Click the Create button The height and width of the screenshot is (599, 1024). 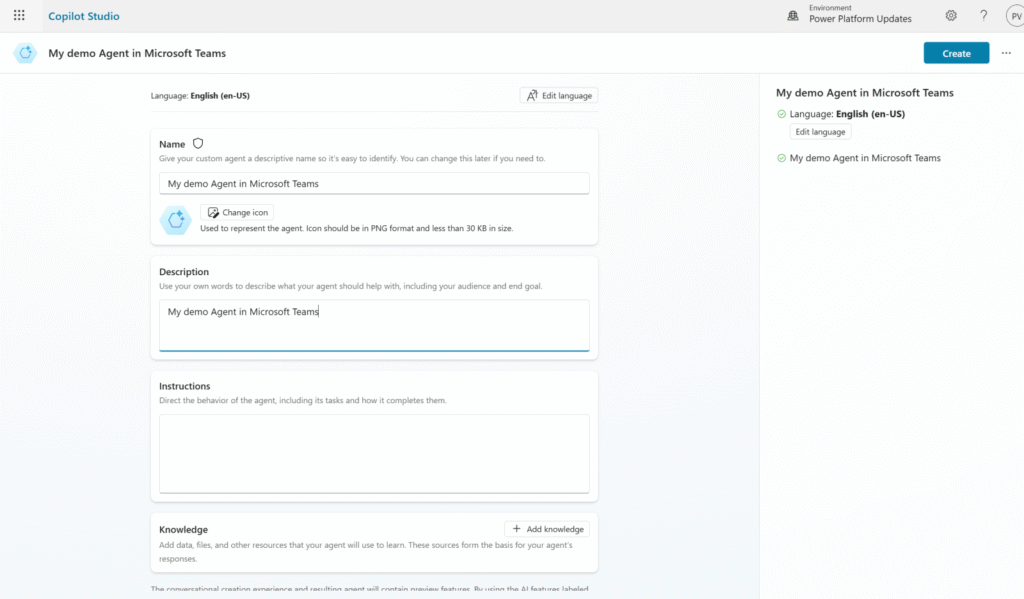pos(956,53)
